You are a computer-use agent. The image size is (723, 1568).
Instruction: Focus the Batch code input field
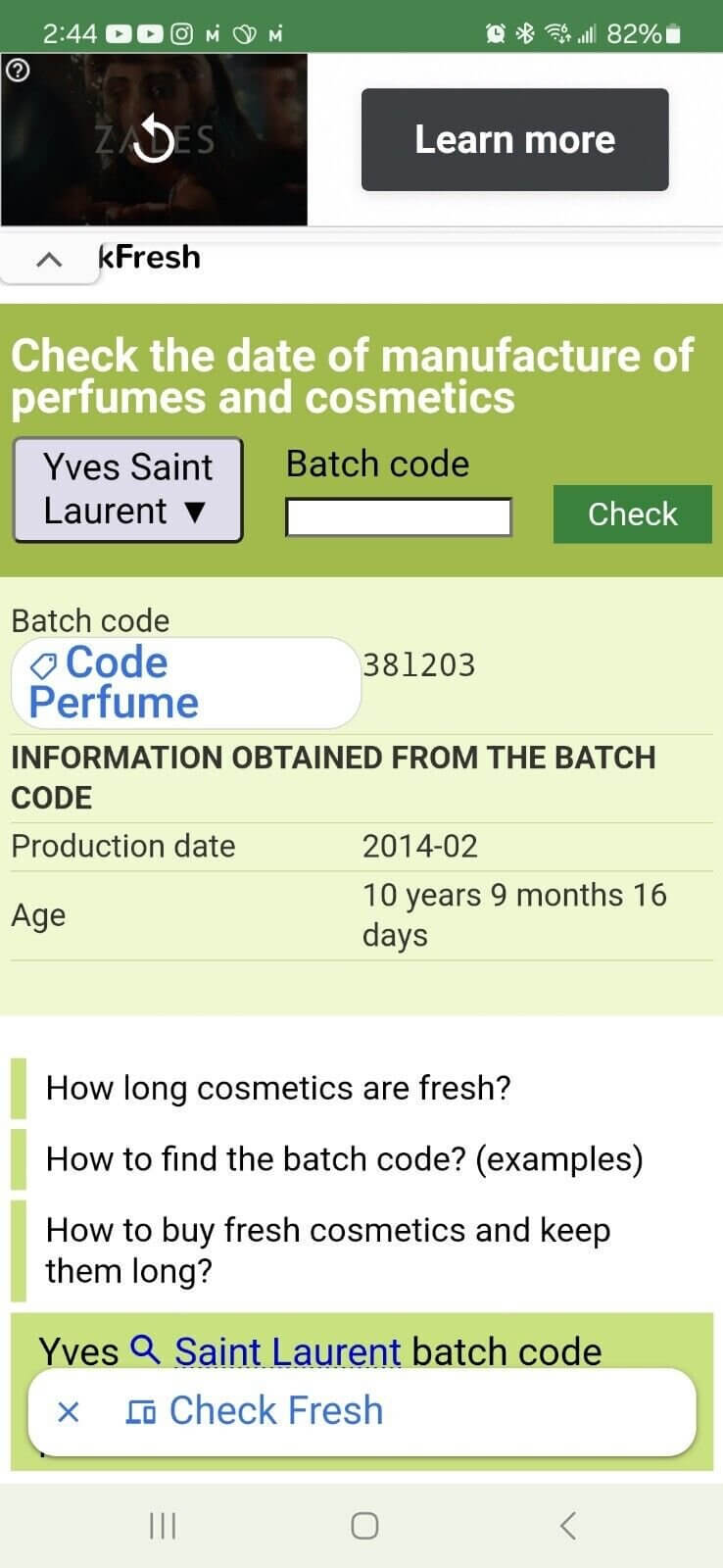pos(399,516)
